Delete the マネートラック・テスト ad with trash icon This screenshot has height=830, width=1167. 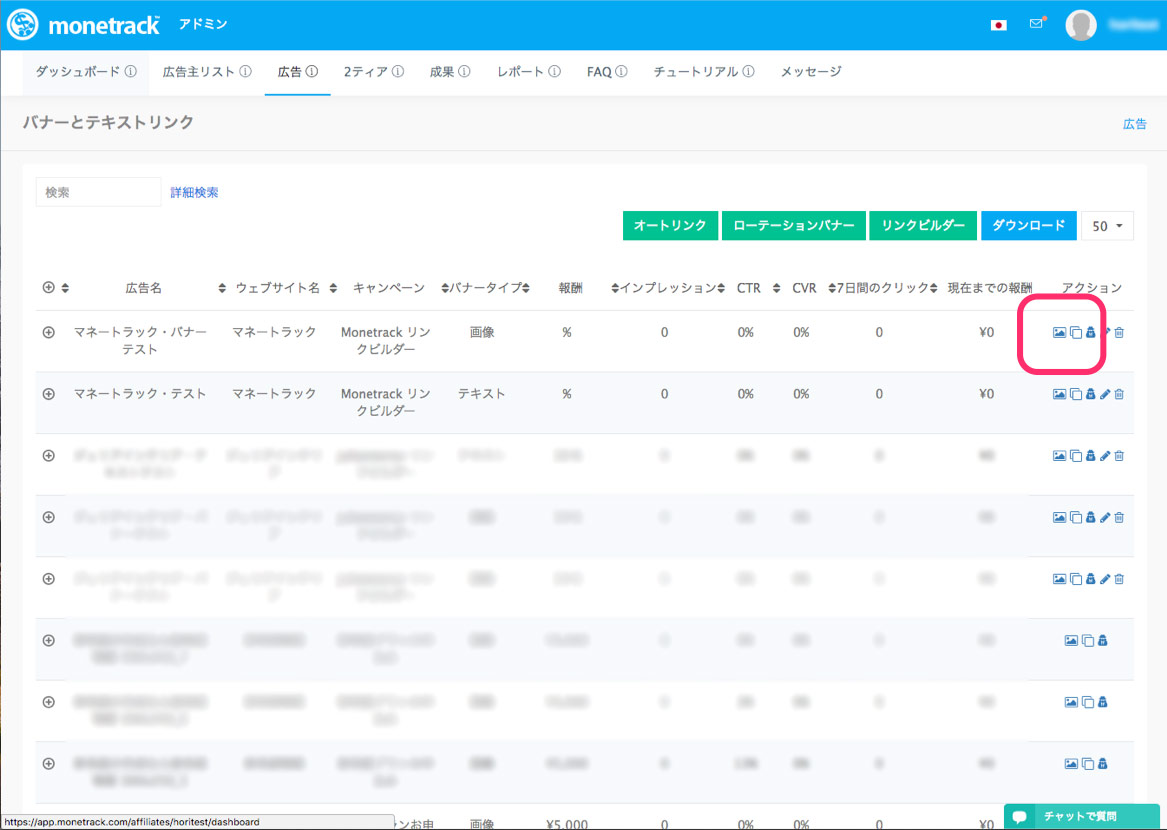click(1119, 395)
